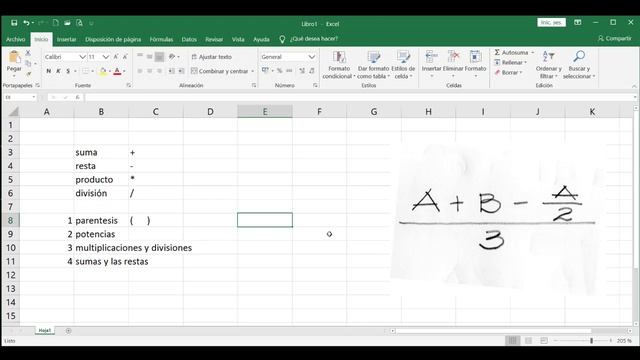The height and width of the screenshot is (360, 640).
Task: Open print preview from quick access toolbar
Action: coord(79,23)
